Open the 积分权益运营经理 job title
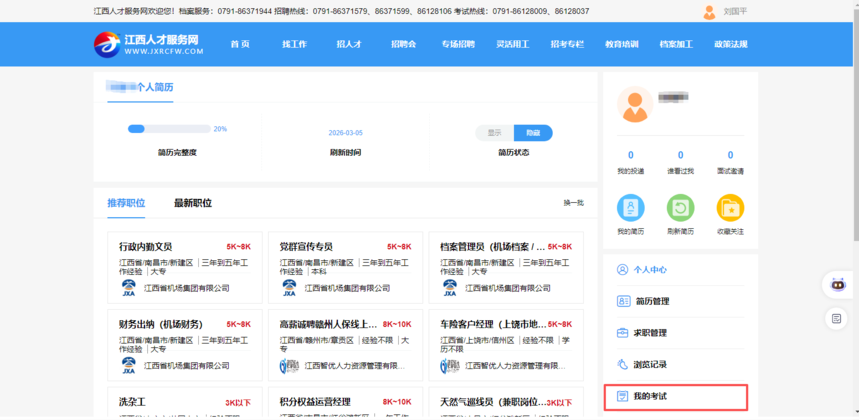Viewport: 859px width, 420px height. (x=315, y=402)
